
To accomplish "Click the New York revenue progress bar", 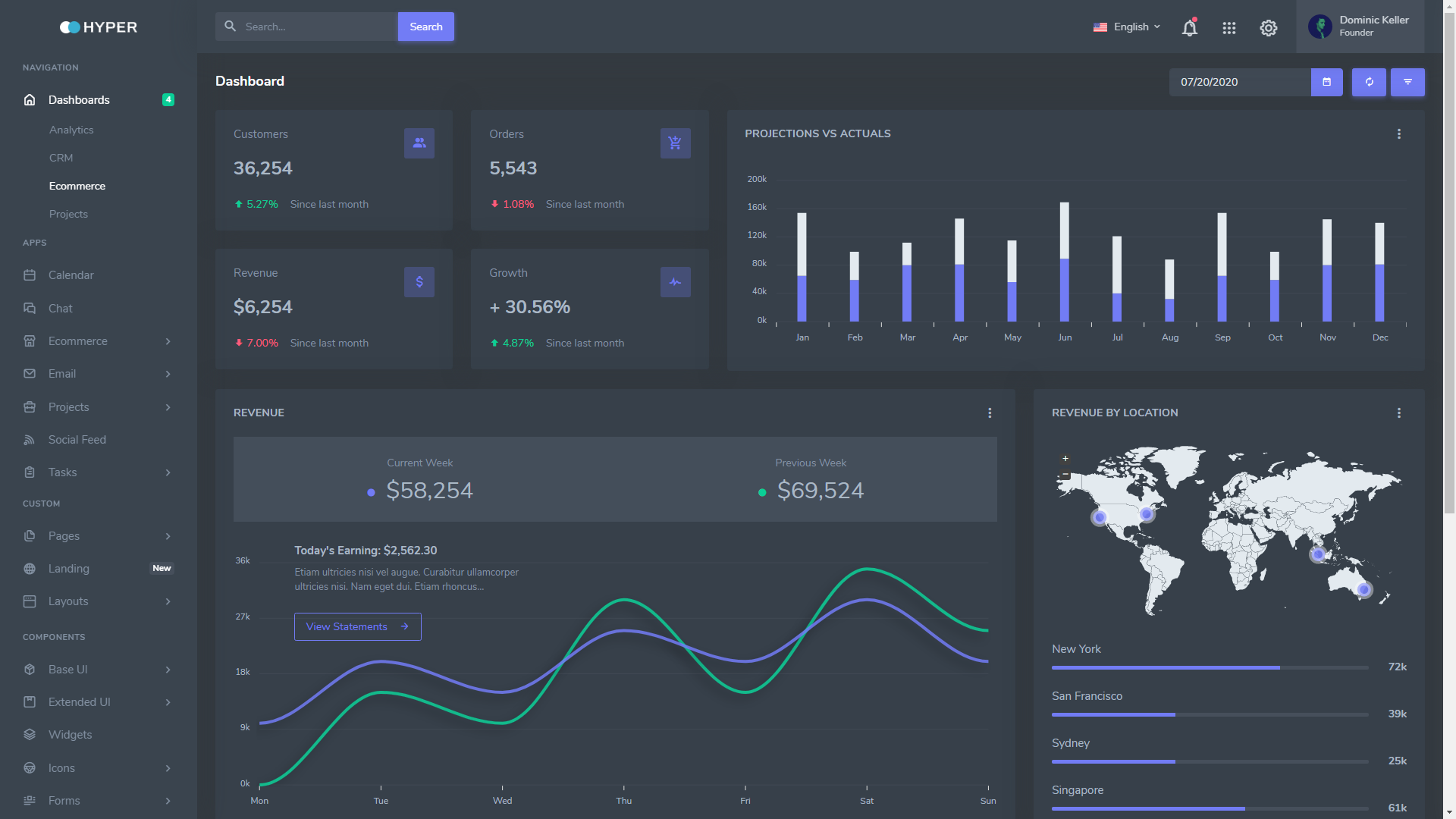I will coord(1209,667).
